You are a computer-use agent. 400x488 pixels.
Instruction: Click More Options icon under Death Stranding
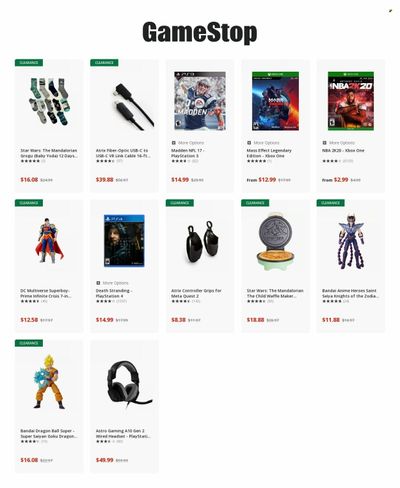98,283
